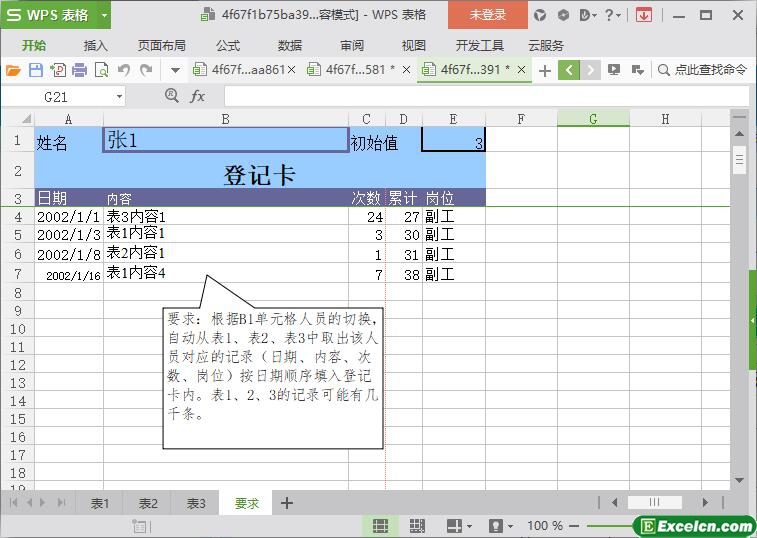Click the print icon in toolbar

80,70
